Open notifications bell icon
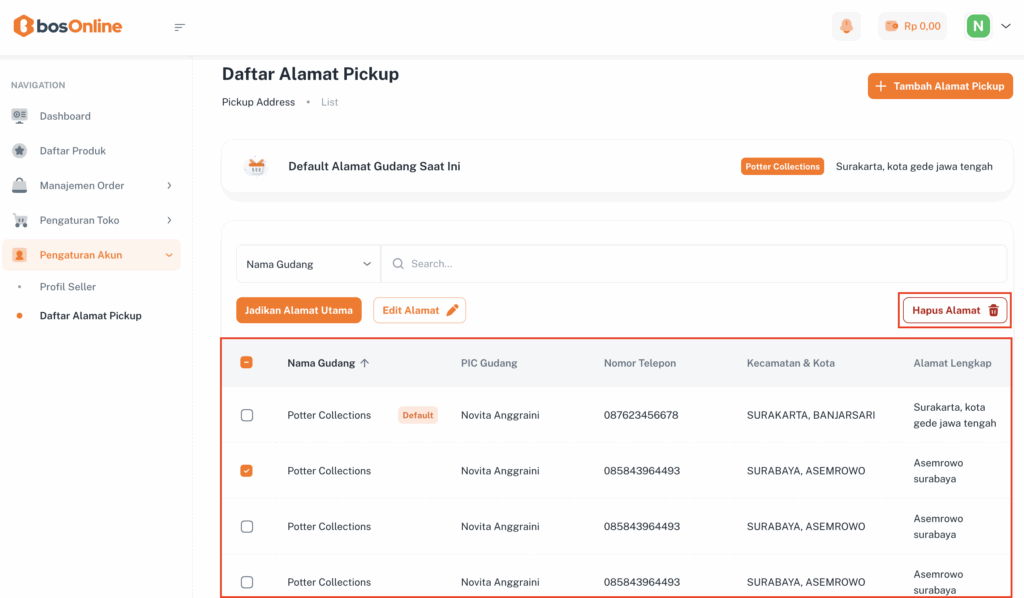 (x=846, y=26)
